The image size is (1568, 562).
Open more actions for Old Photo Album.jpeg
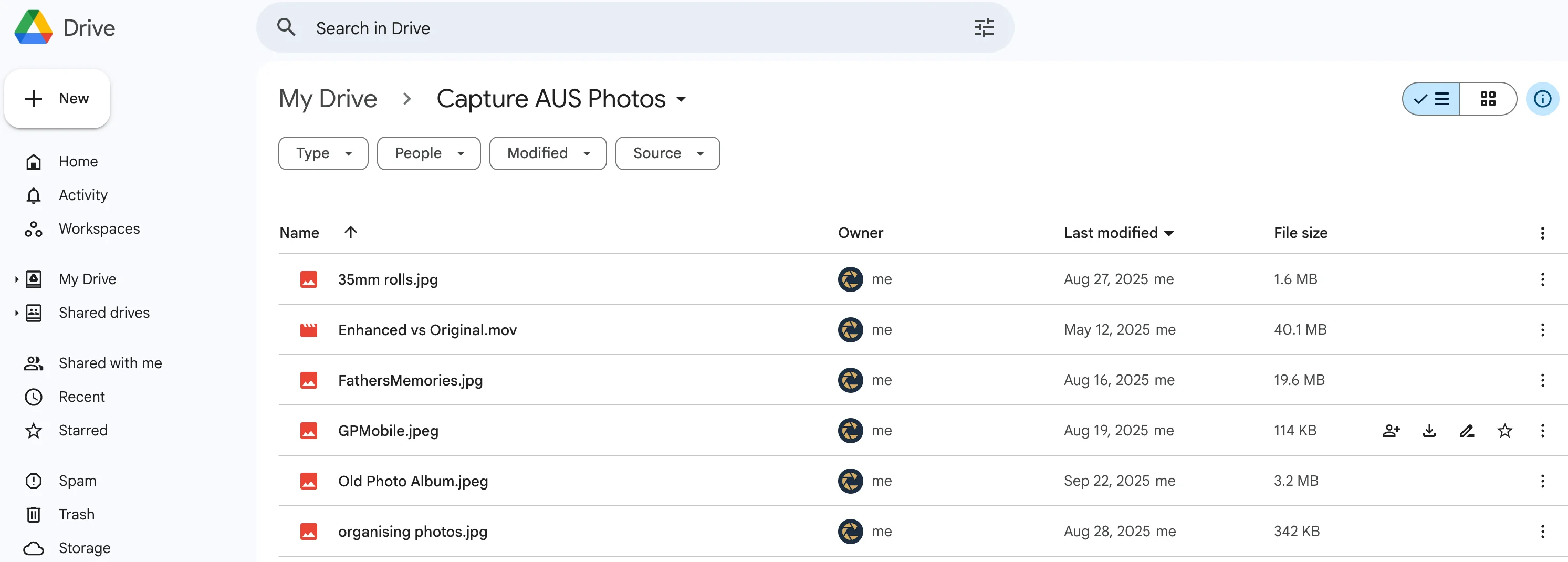coord(1542,481)
